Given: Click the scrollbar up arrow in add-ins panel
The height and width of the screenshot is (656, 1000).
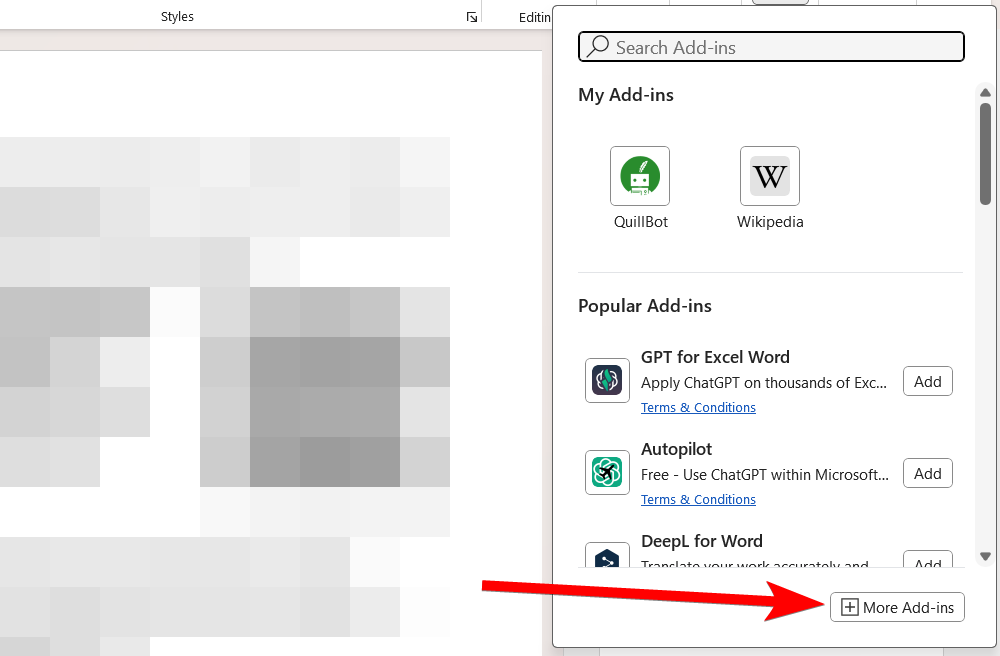Looking at the screenshot, I should [985, 92].
